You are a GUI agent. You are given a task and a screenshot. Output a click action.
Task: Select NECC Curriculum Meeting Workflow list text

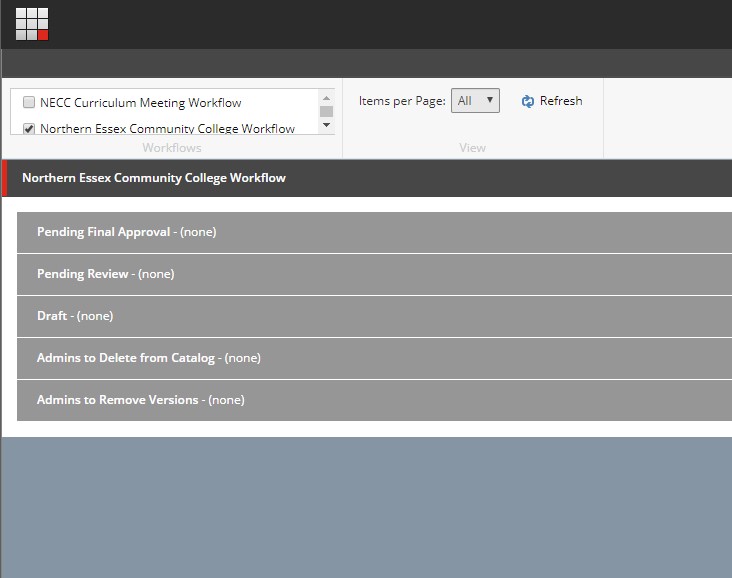(140, 102)
